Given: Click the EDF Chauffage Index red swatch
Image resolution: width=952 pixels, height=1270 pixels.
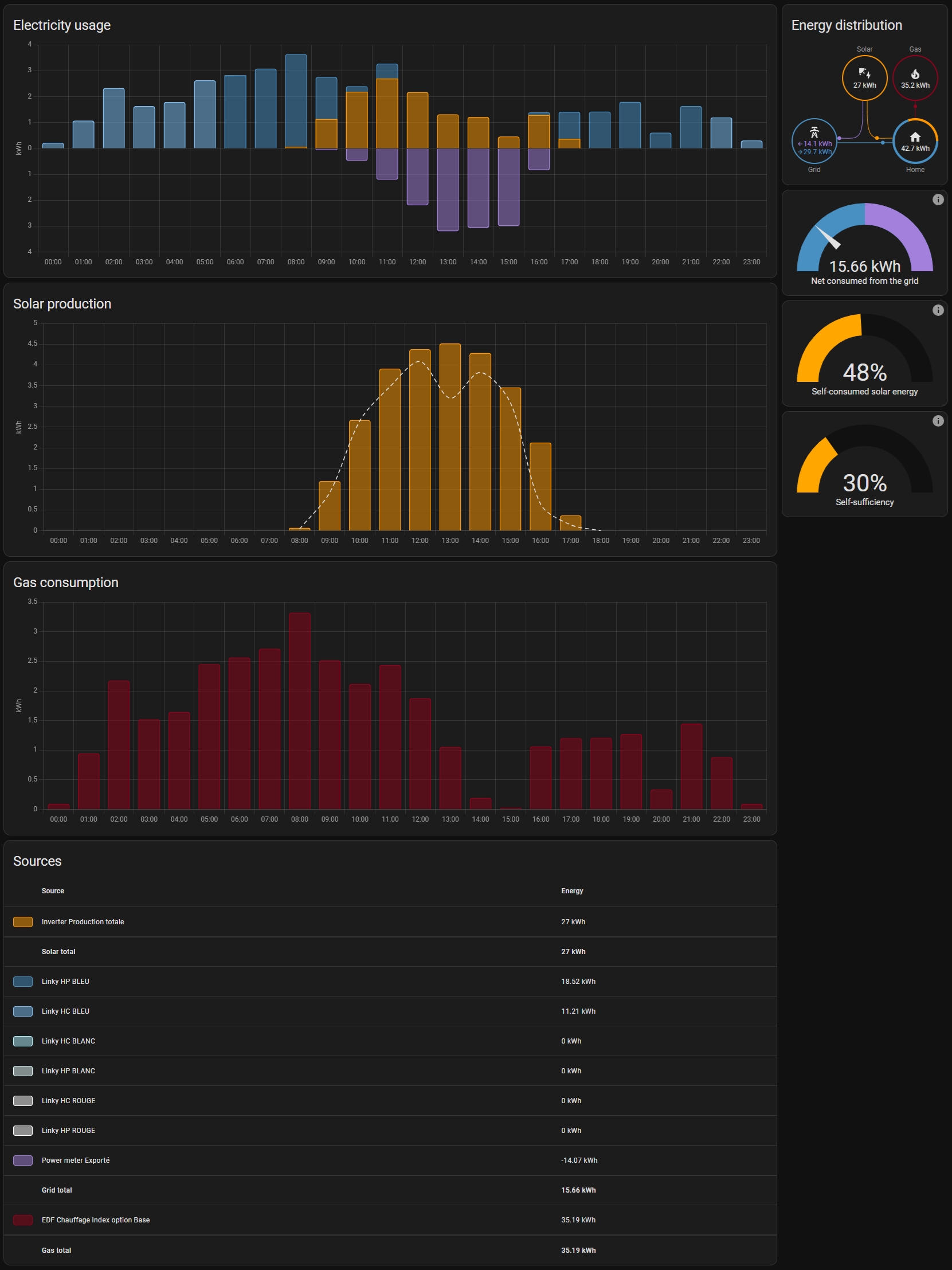Looking at the screenshot, I should point(23,1220).
